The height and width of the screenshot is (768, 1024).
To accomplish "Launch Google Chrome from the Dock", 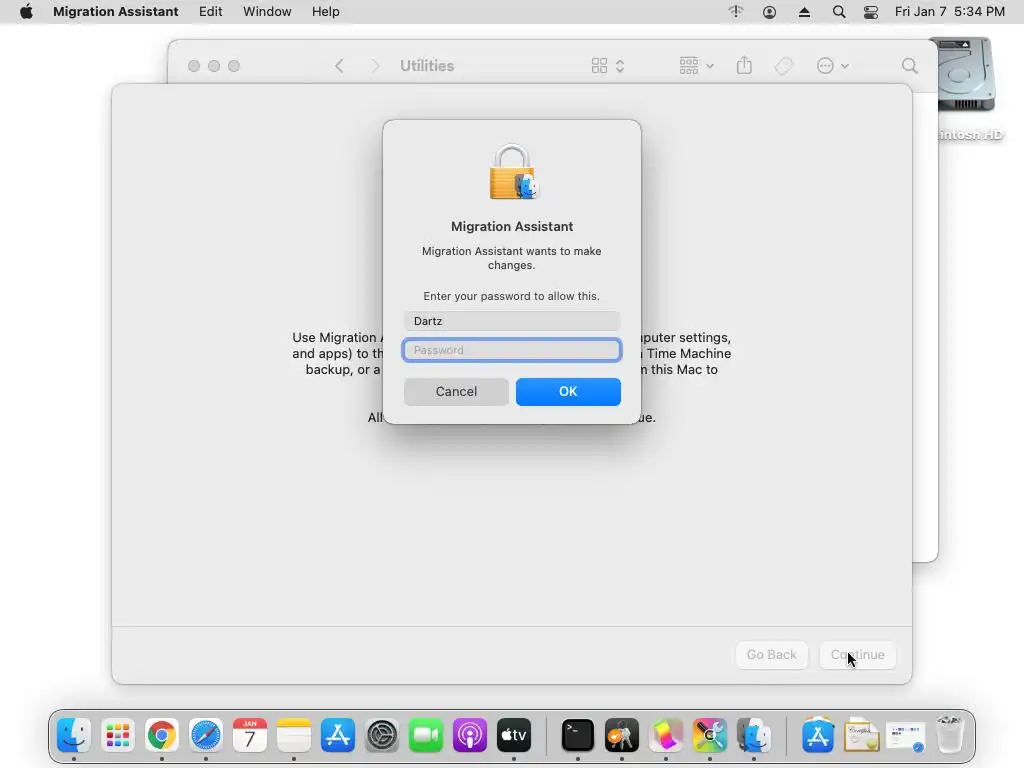I will [162, 735].
